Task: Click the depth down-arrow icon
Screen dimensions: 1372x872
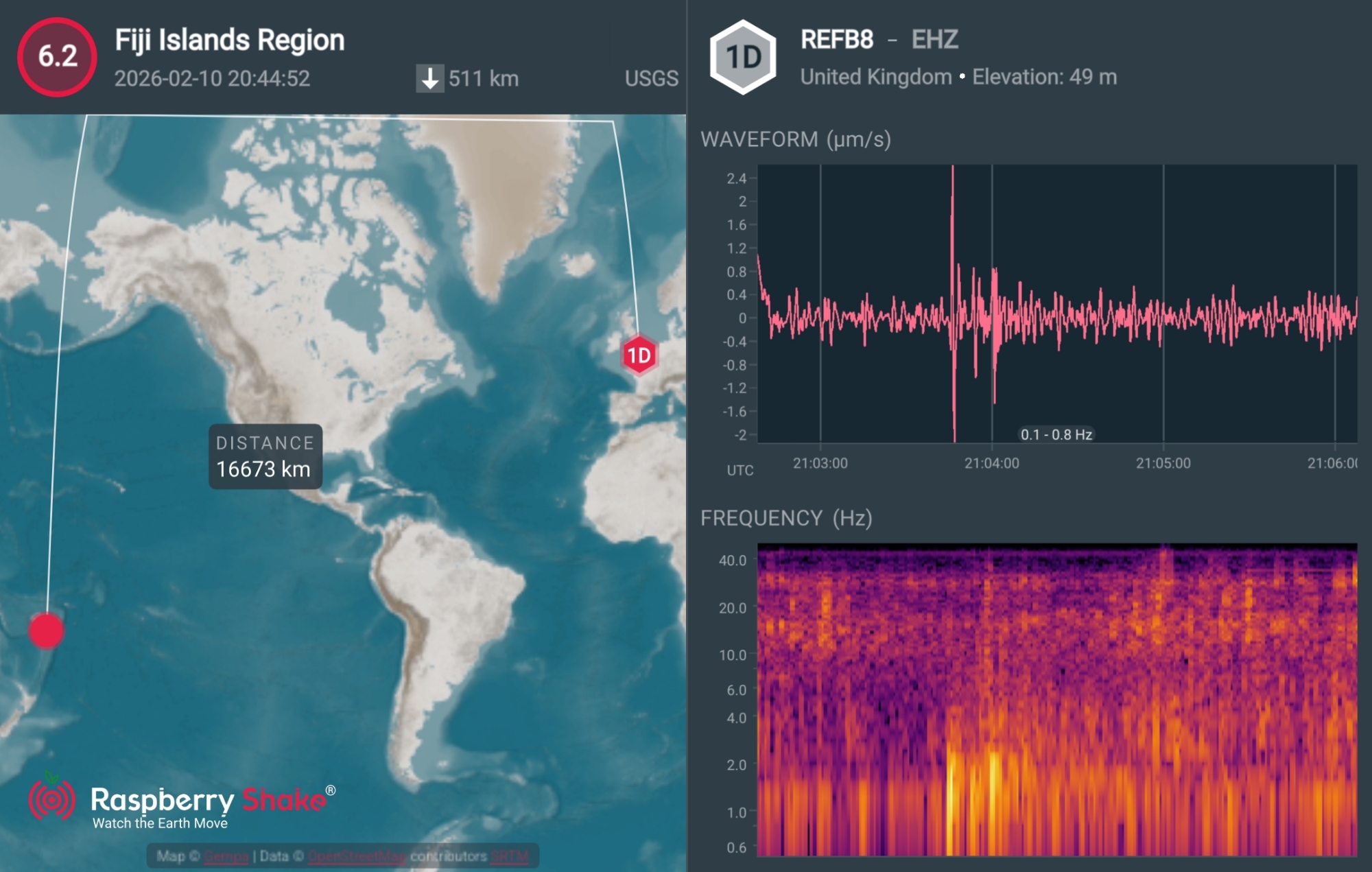Action: [x=429, y=78]
